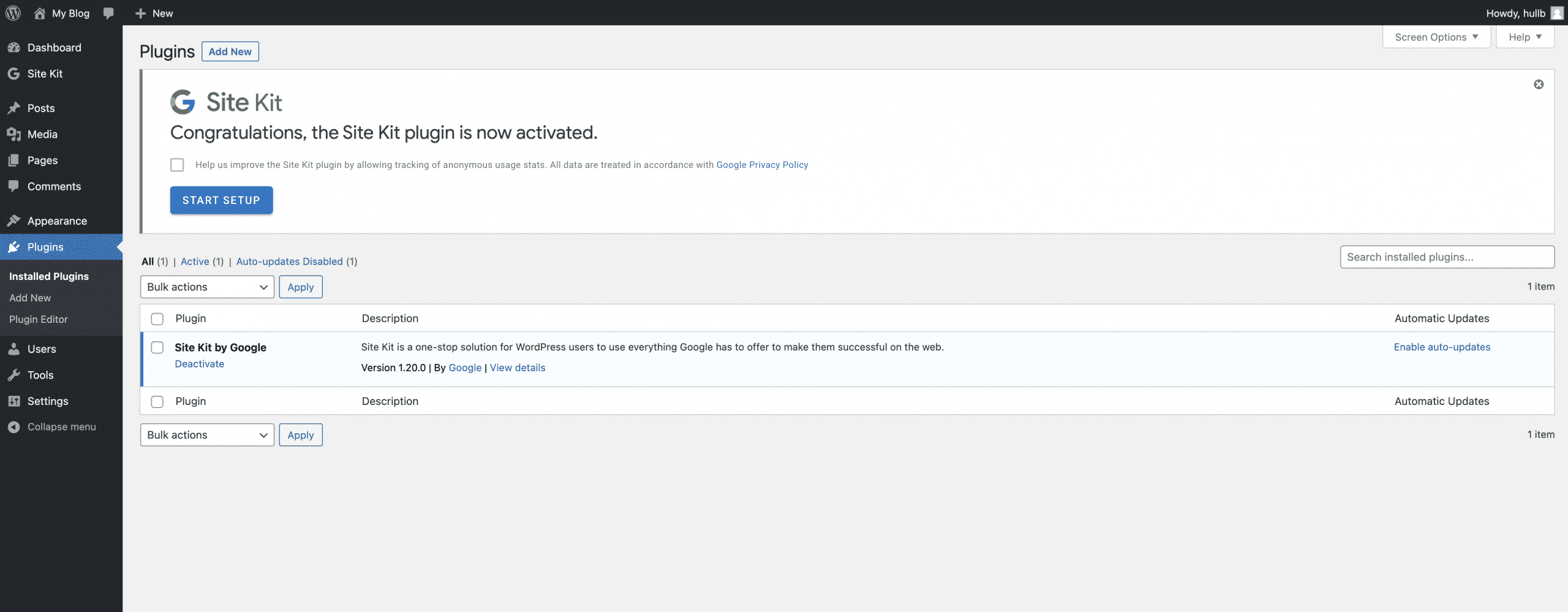Tick the select-all checkbox in table header
Screen dimensions: 1568x612
pos(157,319)
